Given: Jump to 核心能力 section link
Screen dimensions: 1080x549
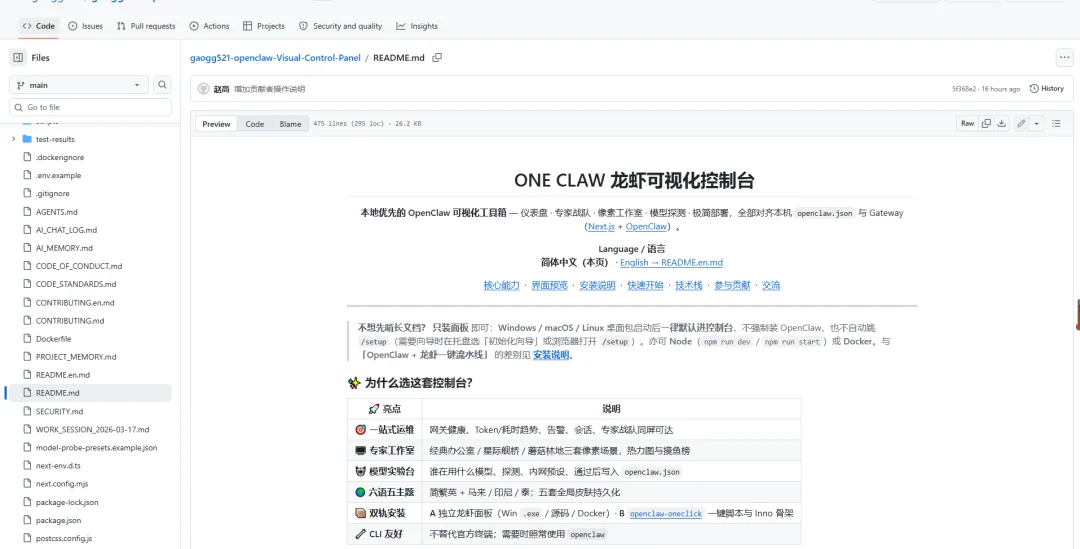Looking at the screenshot, I should (x=501, y=285).
